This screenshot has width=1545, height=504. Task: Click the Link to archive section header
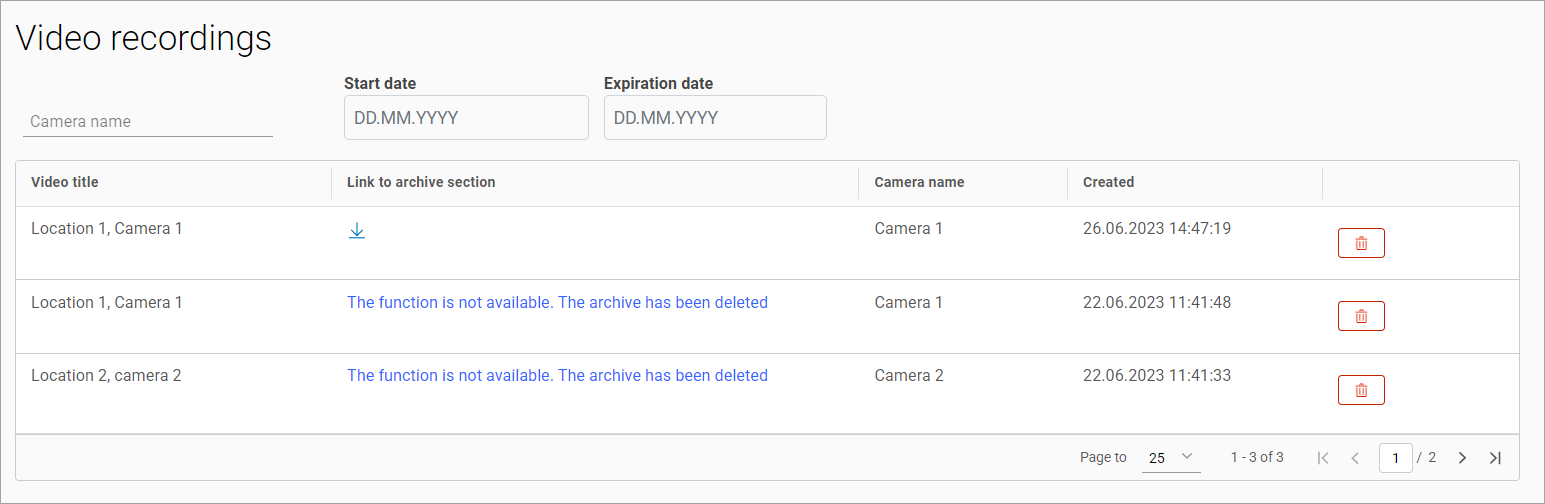coord(421,182)
